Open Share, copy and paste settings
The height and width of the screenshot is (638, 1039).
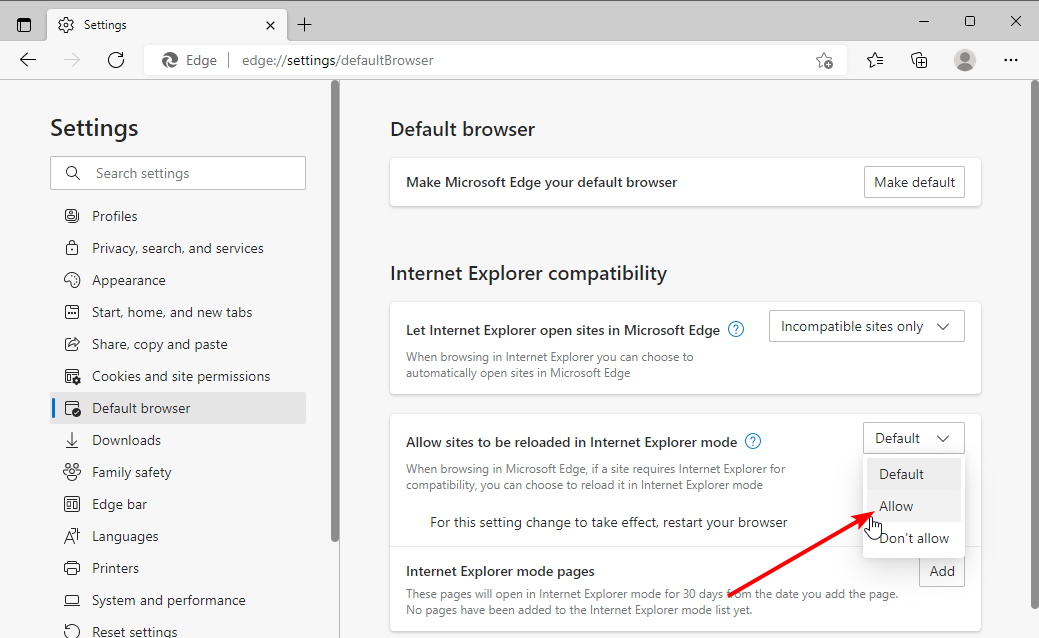[178, 344]
